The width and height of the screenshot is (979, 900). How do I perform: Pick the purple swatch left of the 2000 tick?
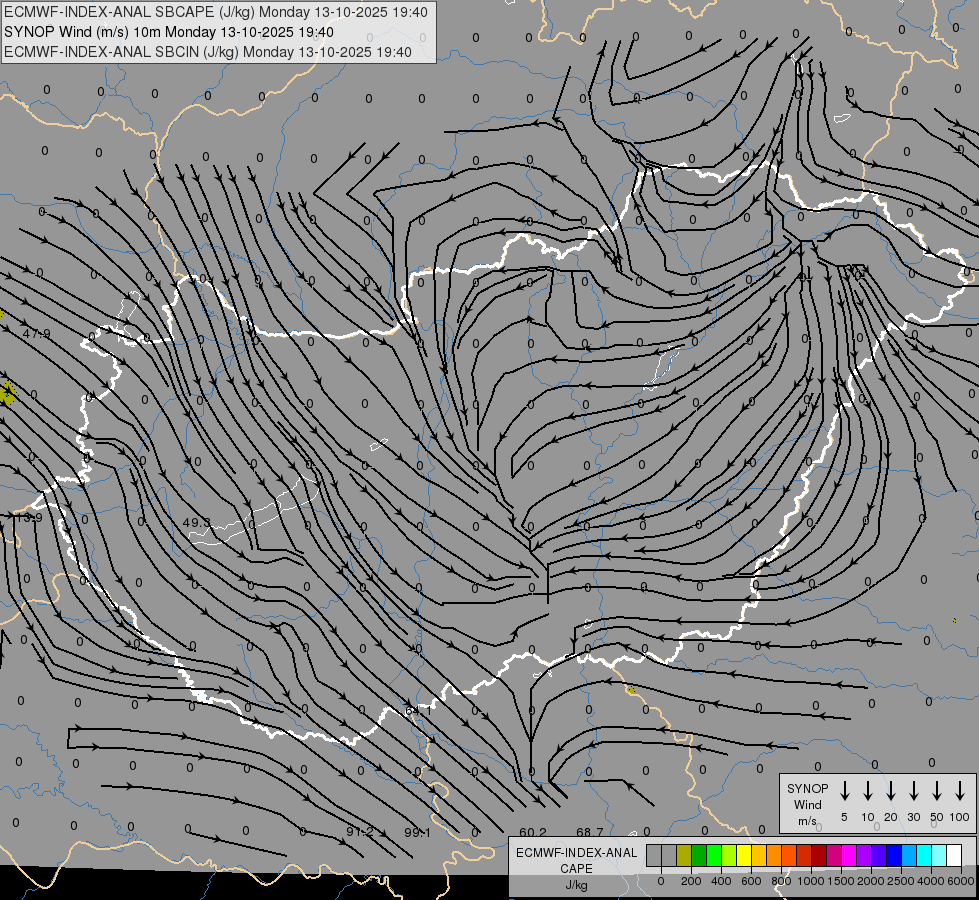(864, 855)
